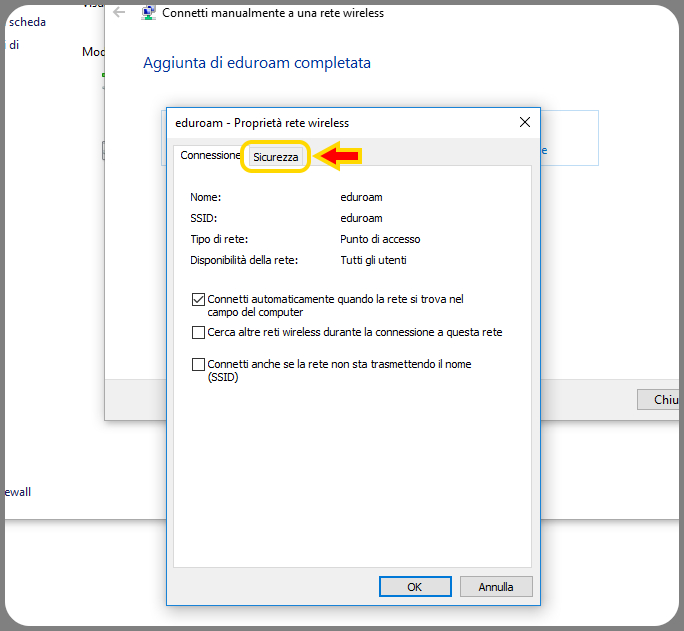Click the Annulla button
The width and height of the screenshot is (684, 631).
pyautogui.click(x=496, y=587)
